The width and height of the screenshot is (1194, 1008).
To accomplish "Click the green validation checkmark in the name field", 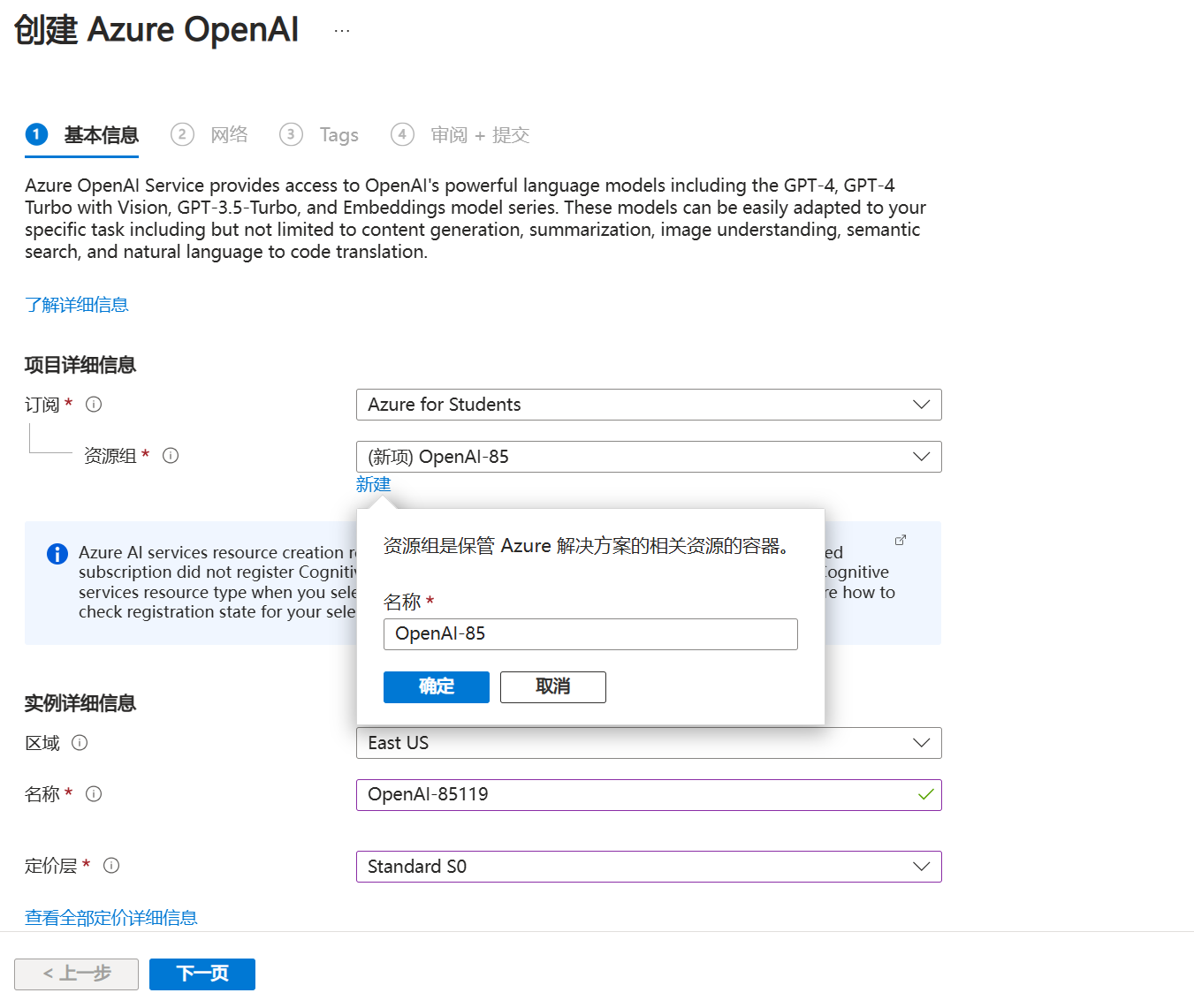I will click(x=925, y=794).
